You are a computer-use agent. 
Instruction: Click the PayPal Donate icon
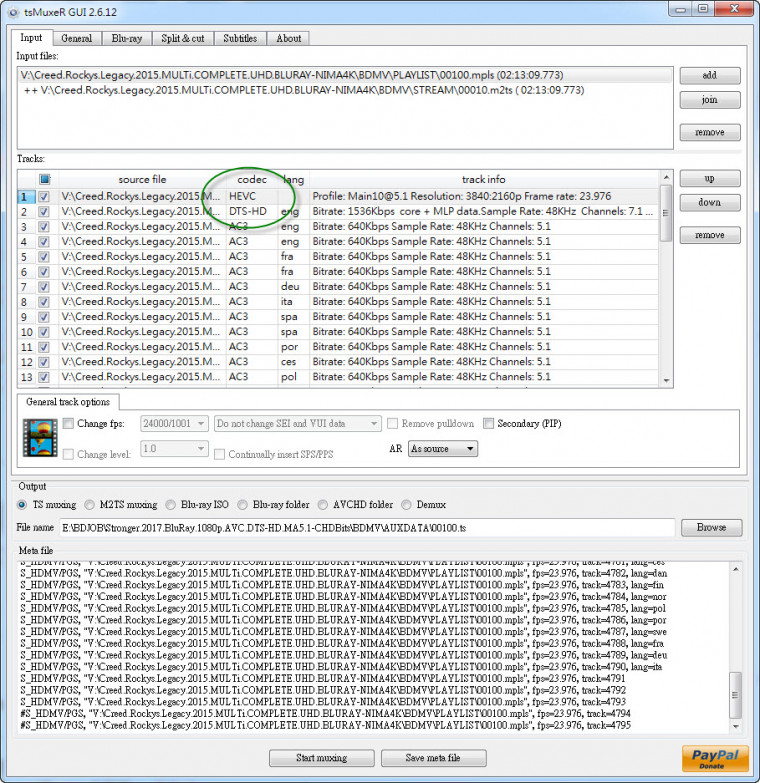pyautogui.click(x=714, y=758)
